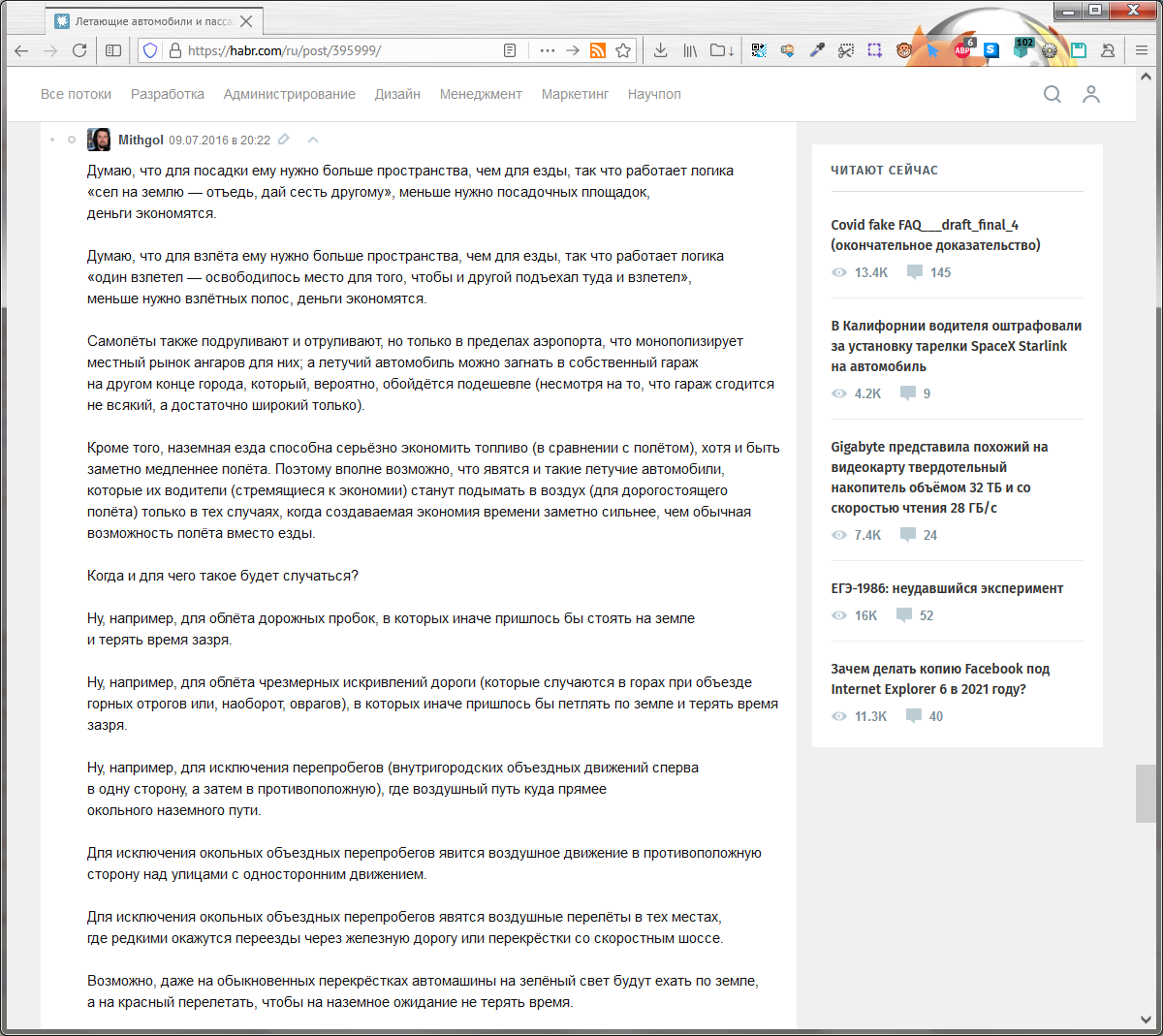This screenshot has width=1163, height=1036.
Task: Click the small grey dot marker beside Mithgol's comment
Action: (x=52, y=140)
